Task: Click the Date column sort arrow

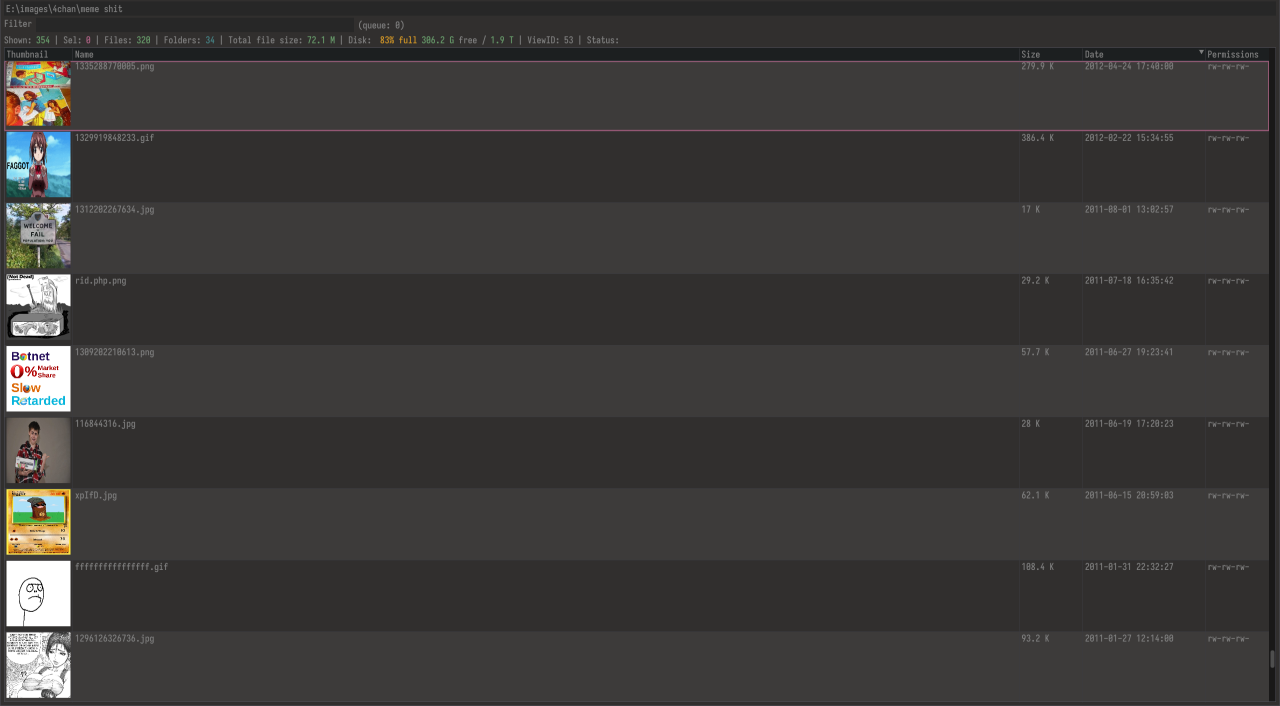Action: [x=1201, y=52]
